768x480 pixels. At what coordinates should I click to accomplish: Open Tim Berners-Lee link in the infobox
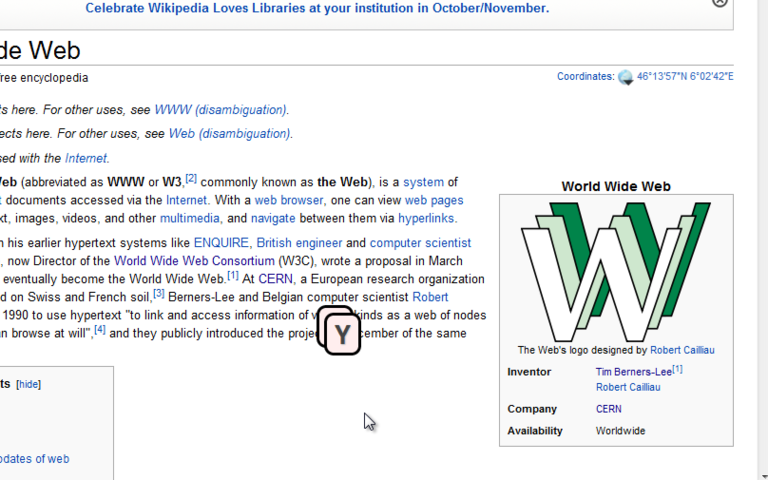633,372
